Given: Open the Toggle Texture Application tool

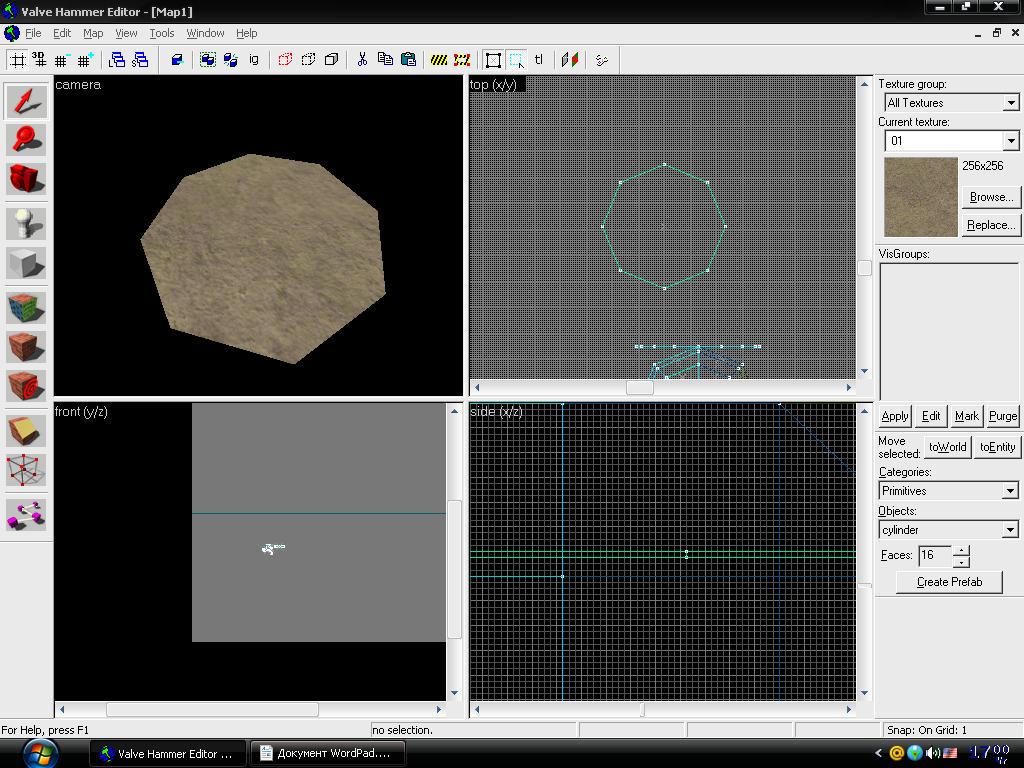Looking at the screenshot, I should coord(26,308).
